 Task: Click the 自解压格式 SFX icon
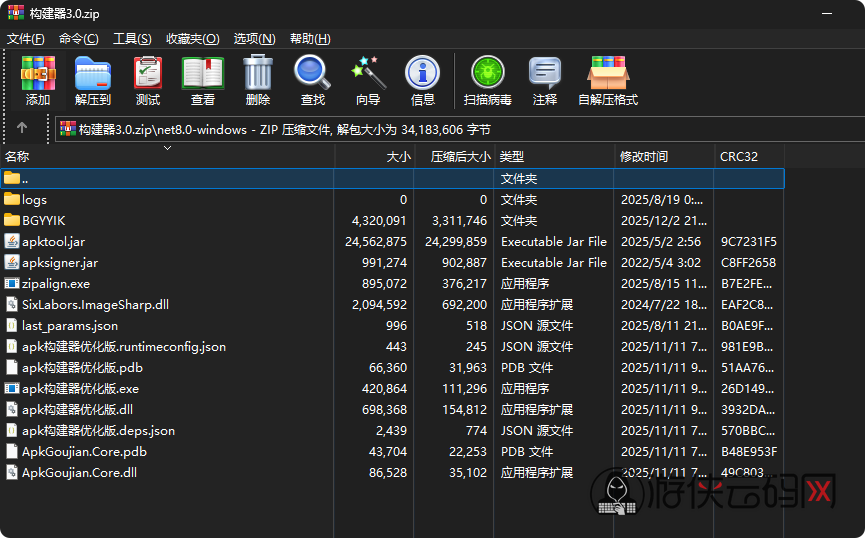(608, 80)
